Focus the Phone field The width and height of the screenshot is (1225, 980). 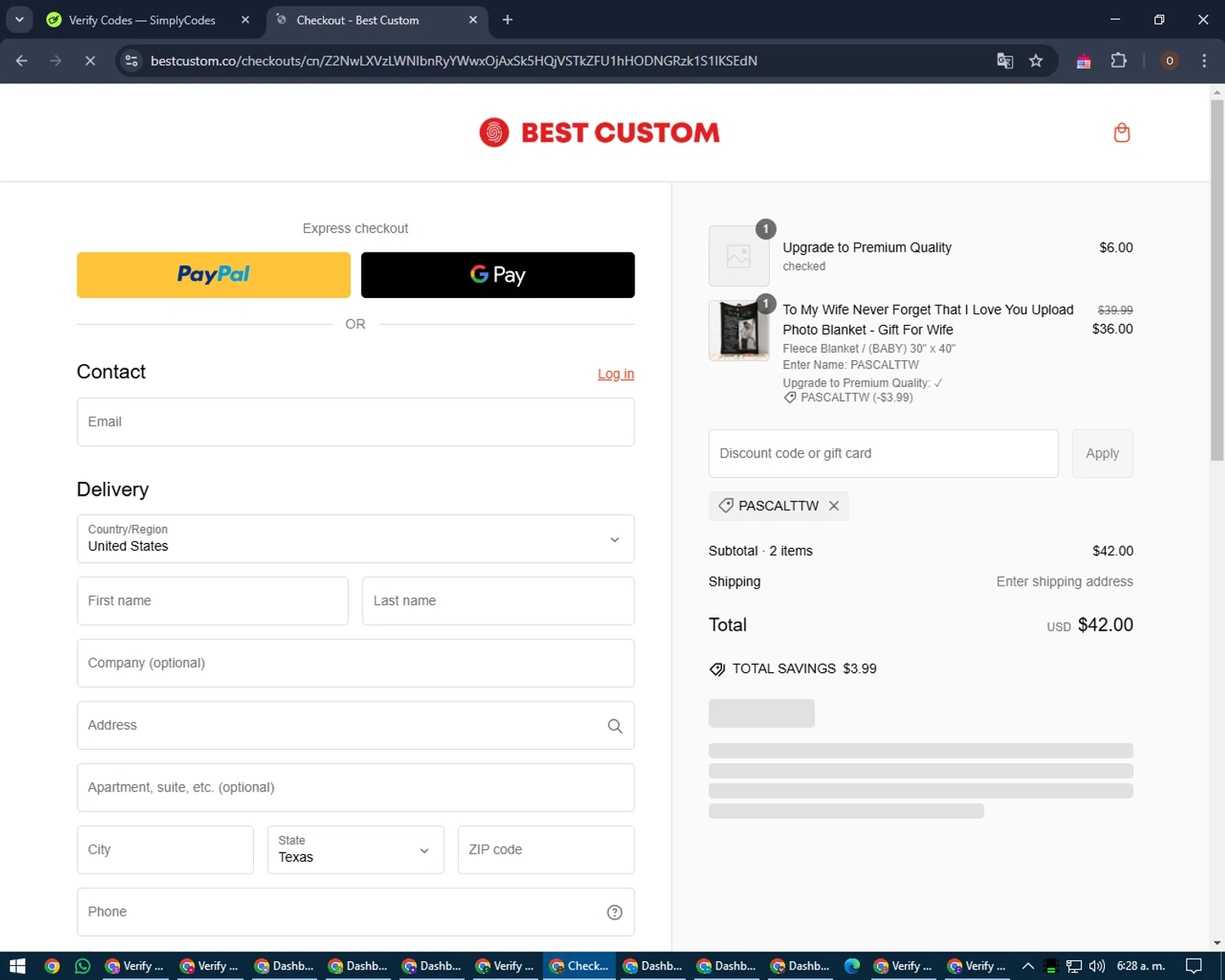click(355, 911)
